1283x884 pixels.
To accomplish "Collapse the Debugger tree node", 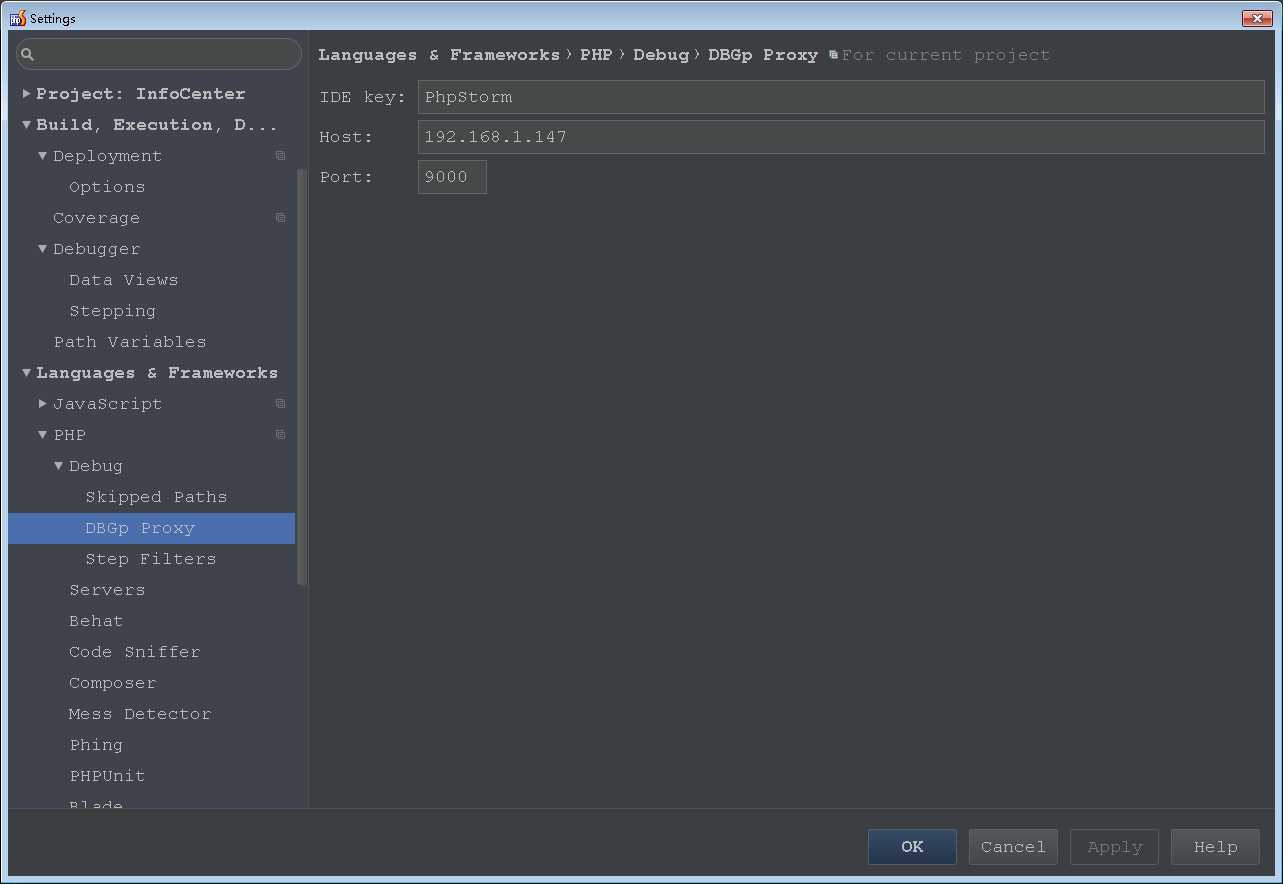I will pyautogui.click(x=42, y=249).
